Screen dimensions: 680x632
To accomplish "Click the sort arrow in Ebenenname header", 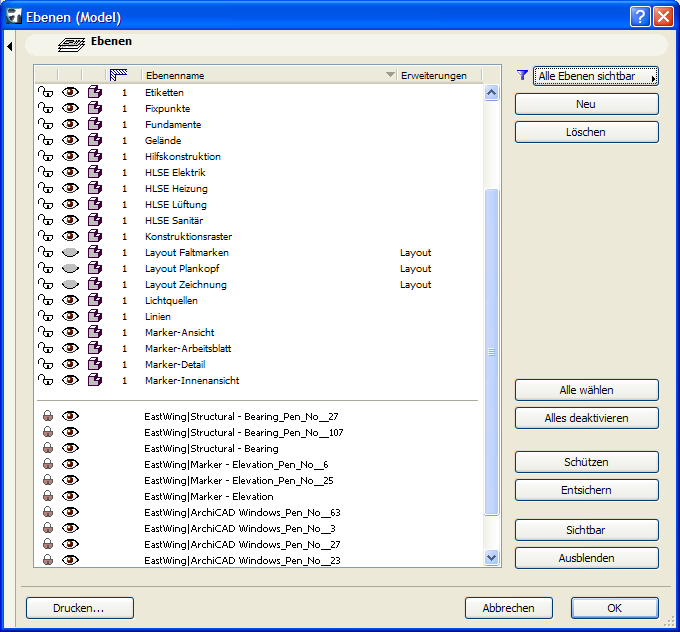I will (x=390, y=75).
